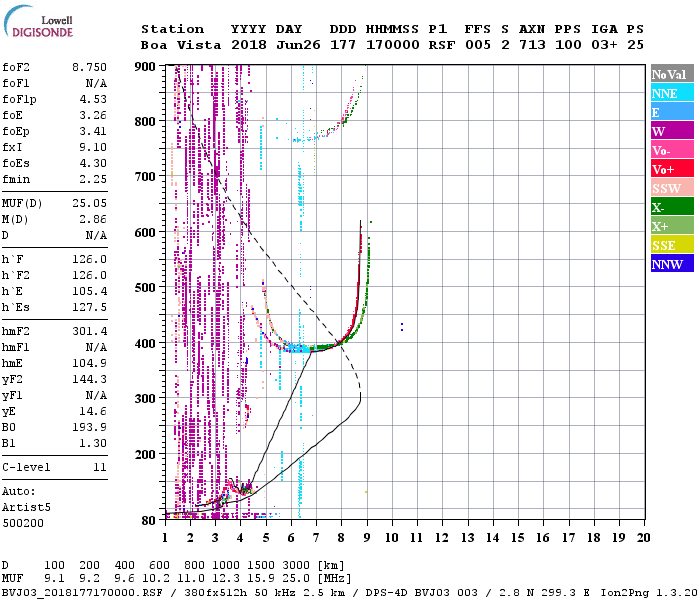
Task: Click the IGA value 03+
Action: click(x=604, y=45)
